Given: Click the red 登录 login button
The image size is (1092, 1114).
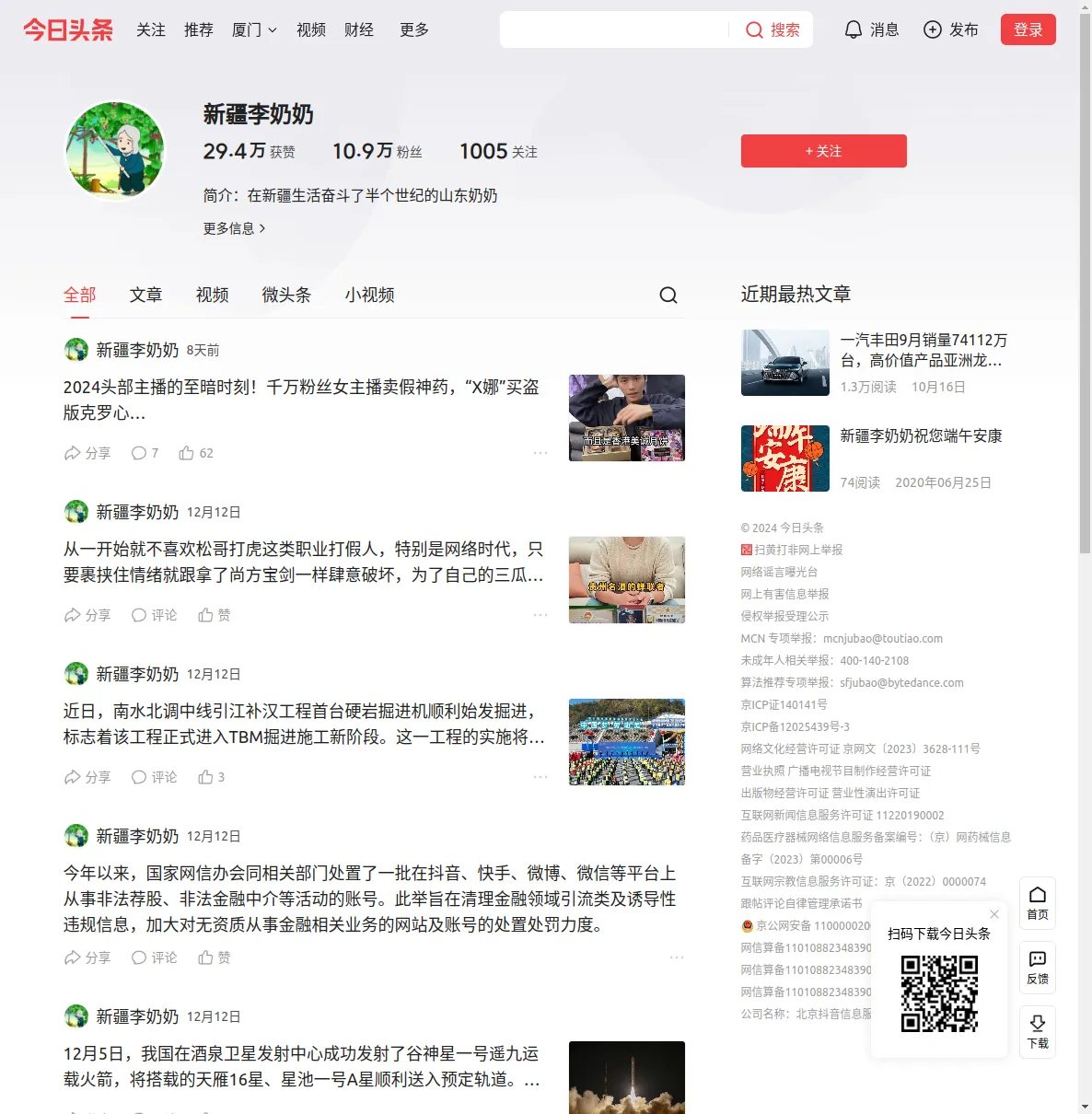Looking at the screenshot, I should (1028, 29).
